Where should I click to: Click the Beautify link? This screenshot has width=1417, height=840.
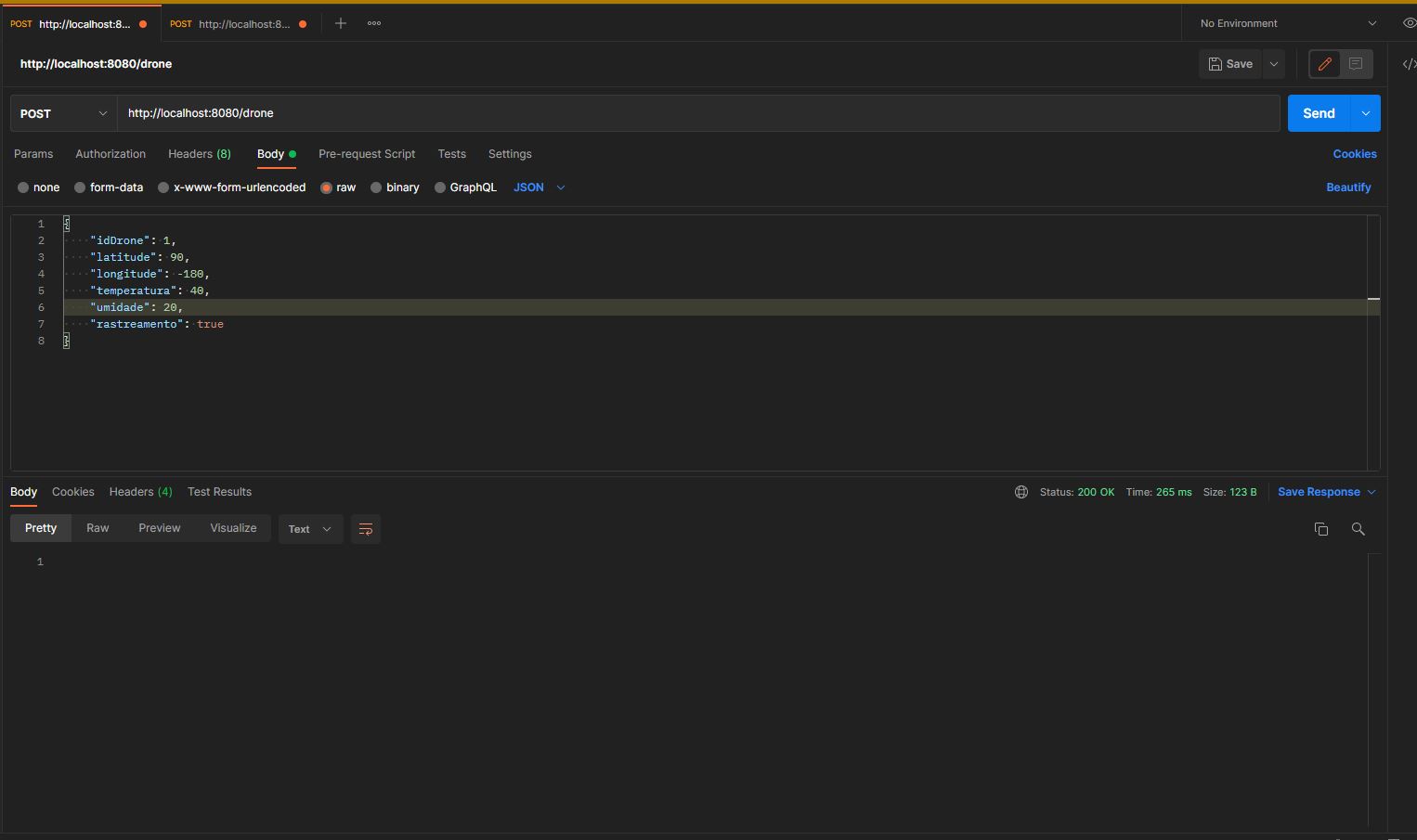[x=1348, y=187]
